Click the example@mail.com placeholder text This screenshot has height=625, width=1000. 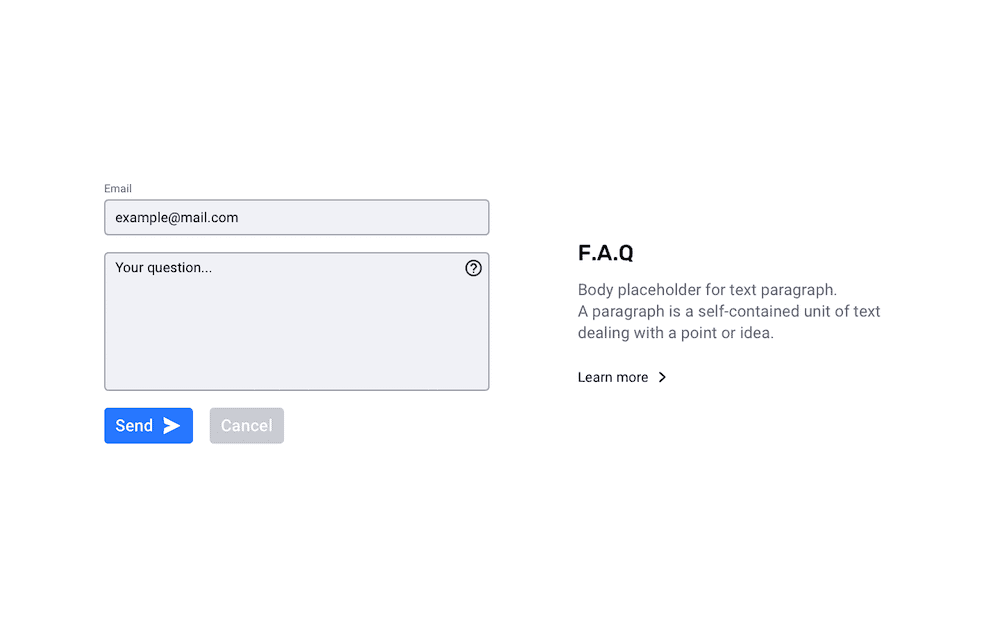177,217
